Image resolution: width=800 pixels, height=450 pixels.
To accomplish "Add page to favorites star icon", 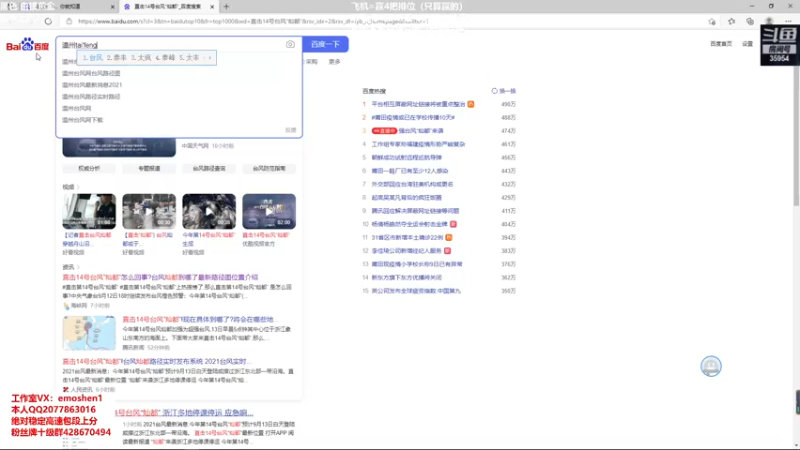I will [x=712, y=21].
